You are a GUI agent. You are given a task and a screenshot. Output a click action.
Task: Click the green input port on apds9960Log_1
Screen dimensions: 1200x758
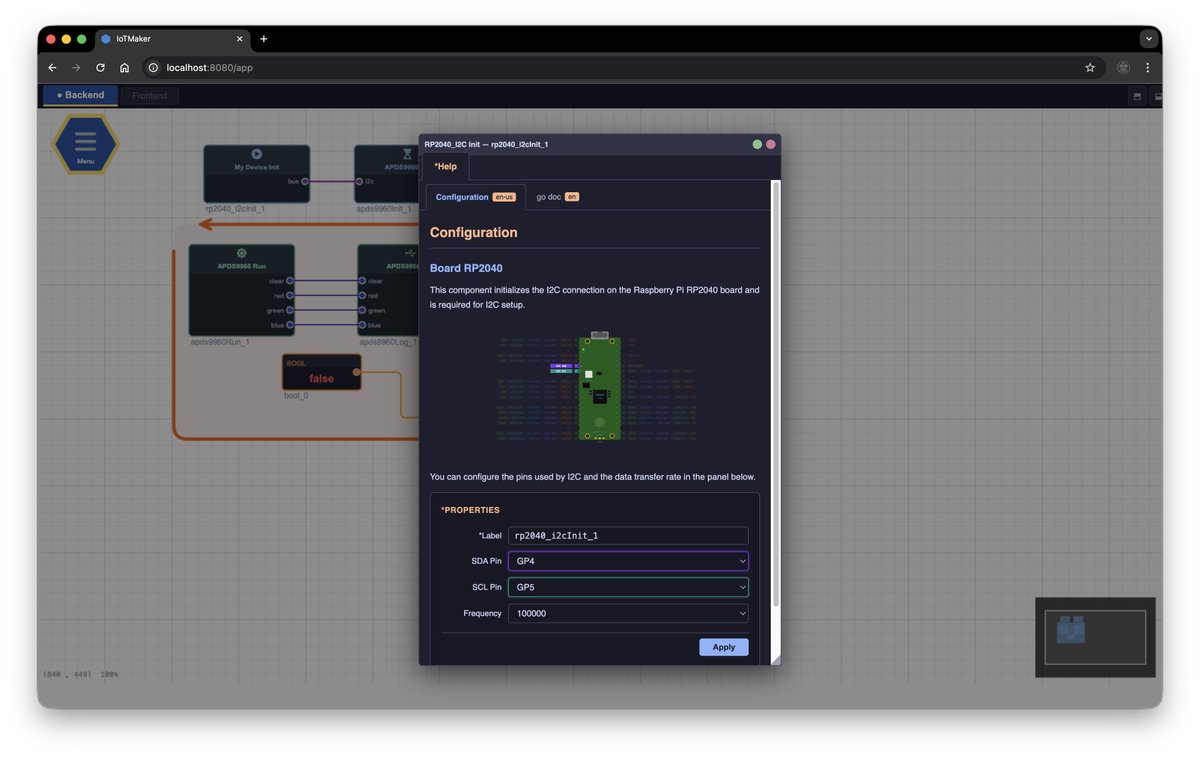coord(362,311)
